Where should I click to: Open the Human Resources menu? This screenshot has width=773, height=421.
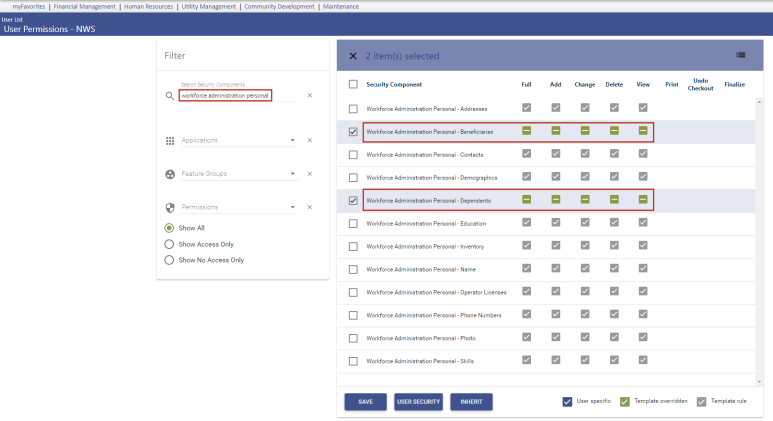(x=149, y=6)
